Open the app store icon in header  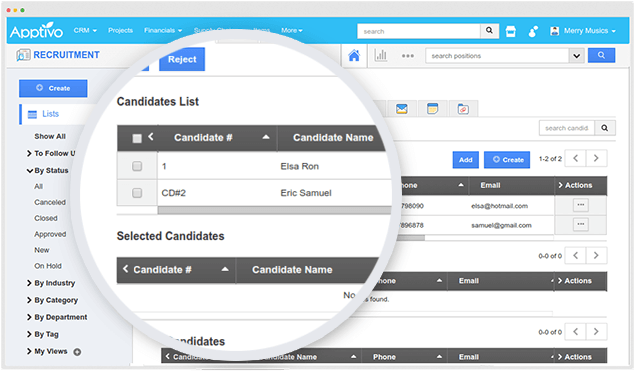[511, 31]
